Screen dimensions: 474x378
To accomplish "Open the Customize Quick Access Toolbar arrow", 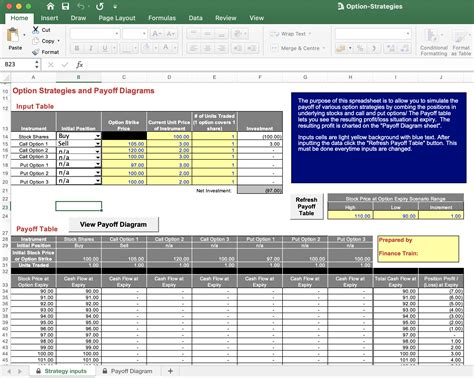I will tap(115, 7).
